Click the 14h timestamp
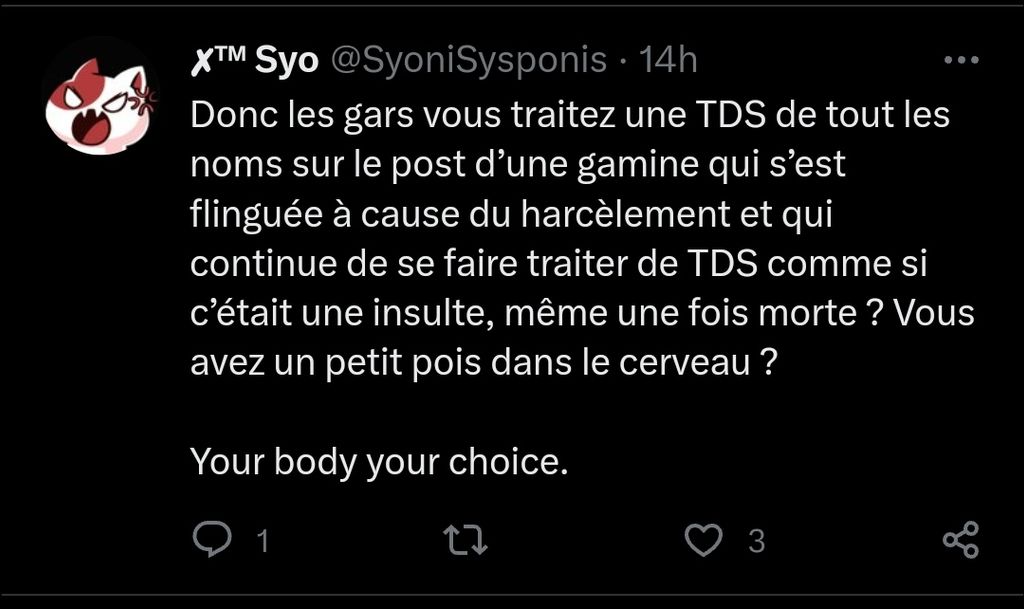 (667, 61)
